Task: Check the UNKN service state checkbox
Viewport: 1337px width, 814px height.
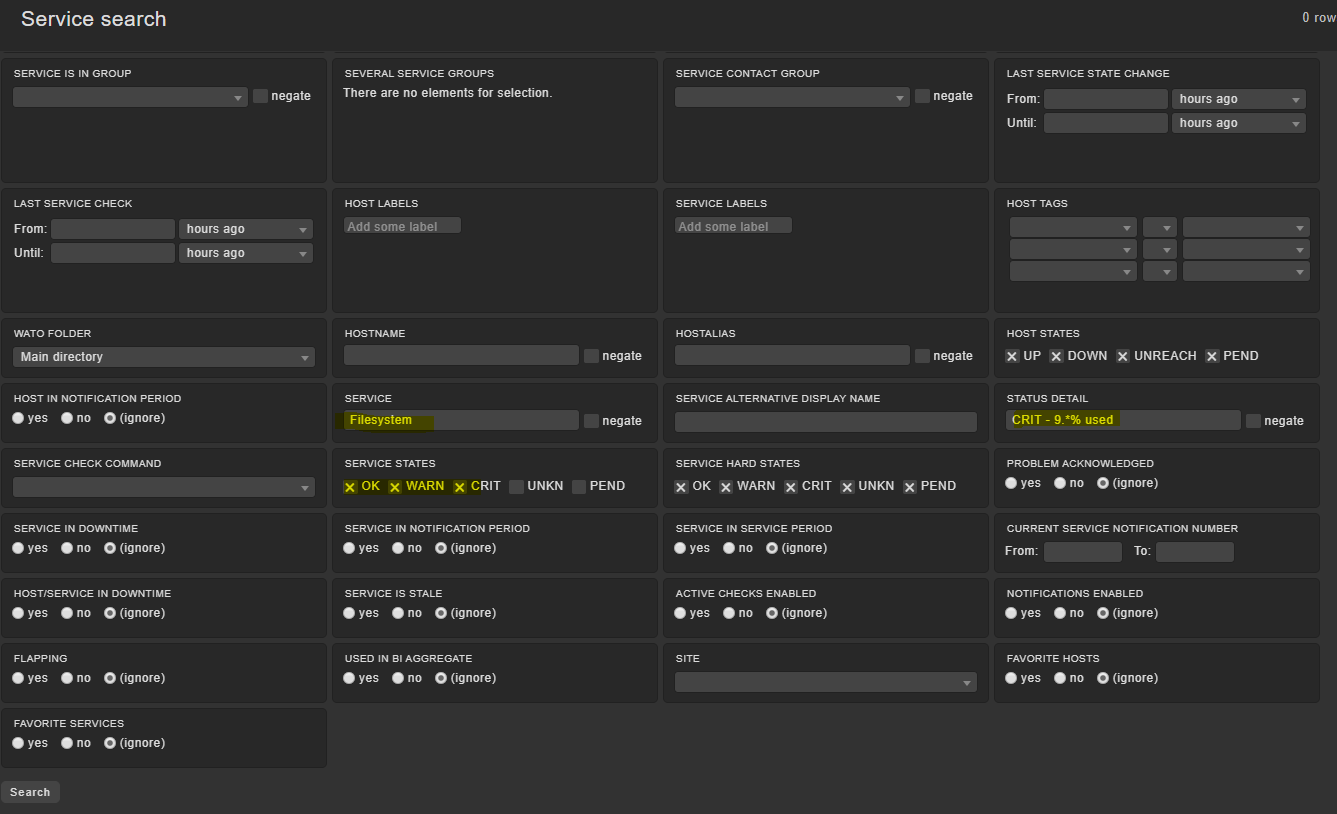Action: point(517,486)
